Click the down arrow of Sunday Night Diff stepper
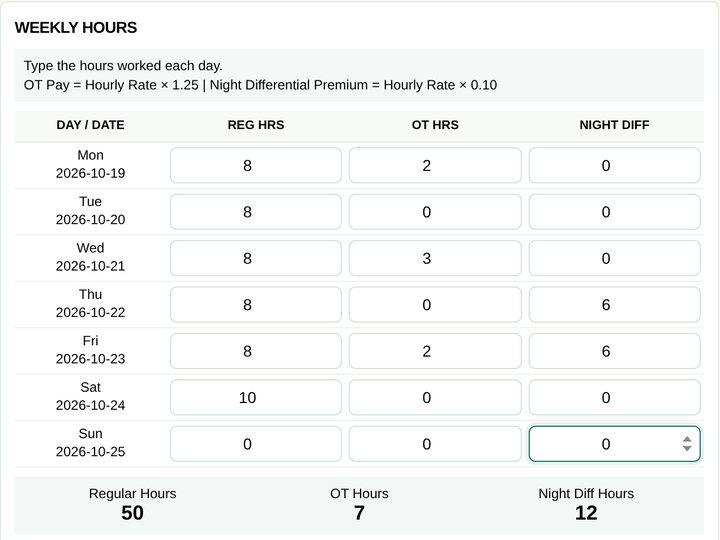 click(687, 448)
